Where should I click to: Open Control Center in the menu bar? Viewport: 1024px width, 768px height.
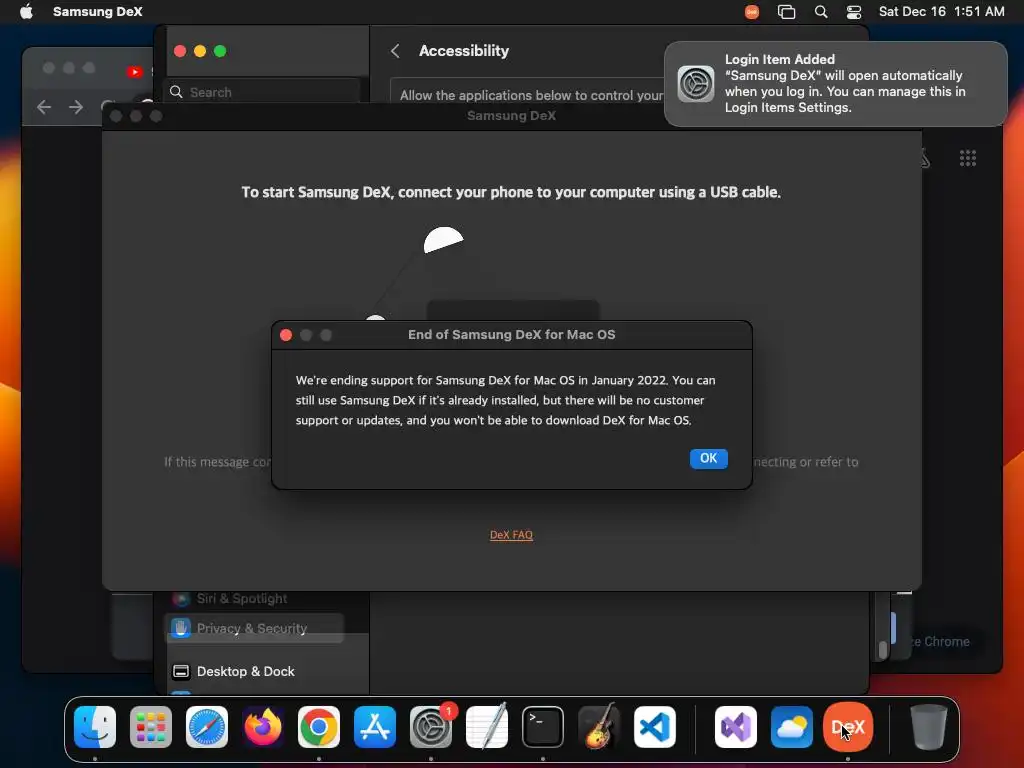click(x=854, y=12)
